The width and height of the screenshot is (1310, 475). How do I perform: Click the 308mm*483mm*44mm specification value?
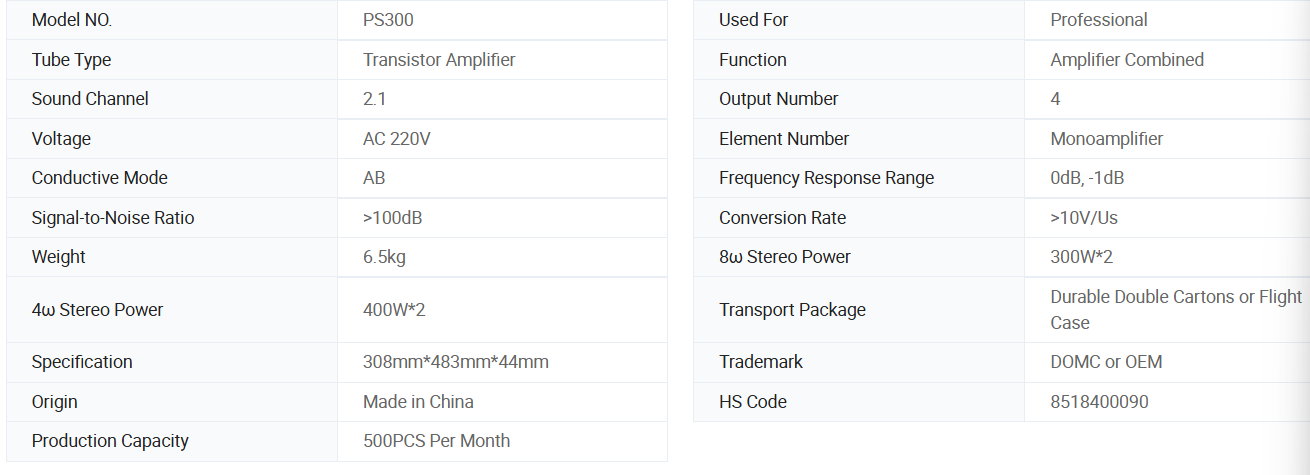tap(455, 362)
